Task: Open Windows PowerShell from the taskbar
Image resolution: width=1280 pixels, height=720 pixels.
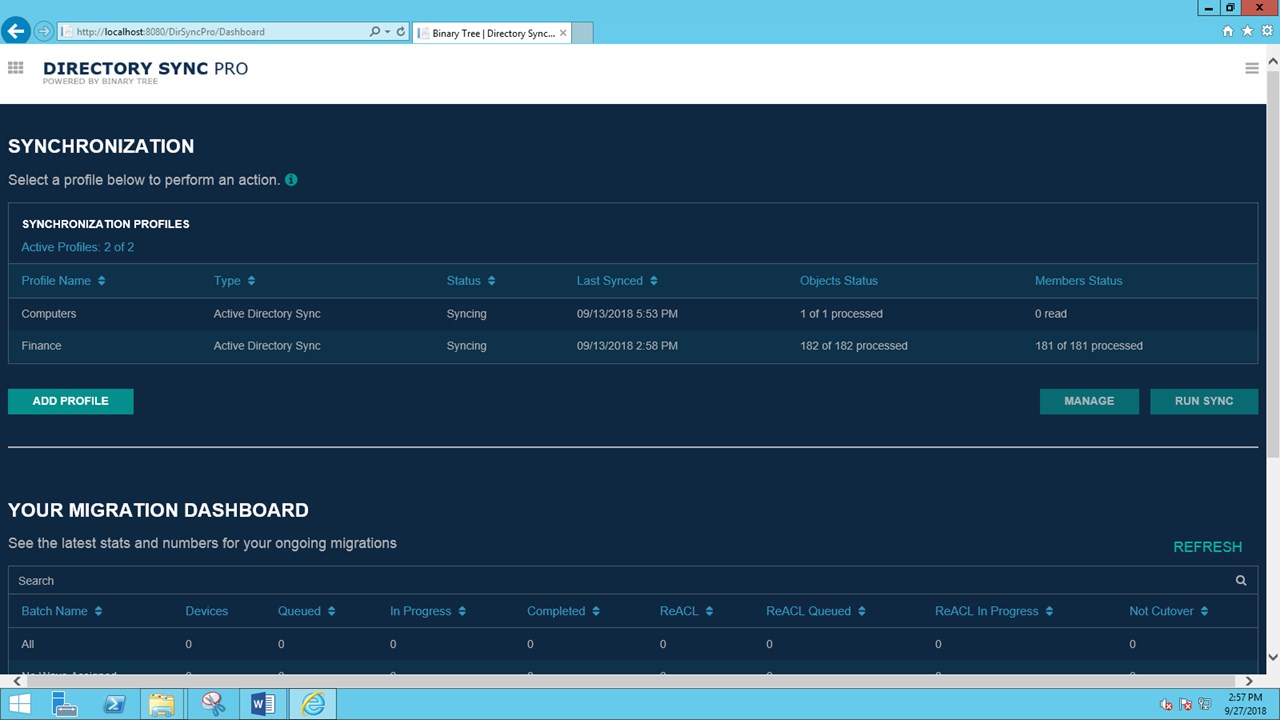Action: pos(114,704)
